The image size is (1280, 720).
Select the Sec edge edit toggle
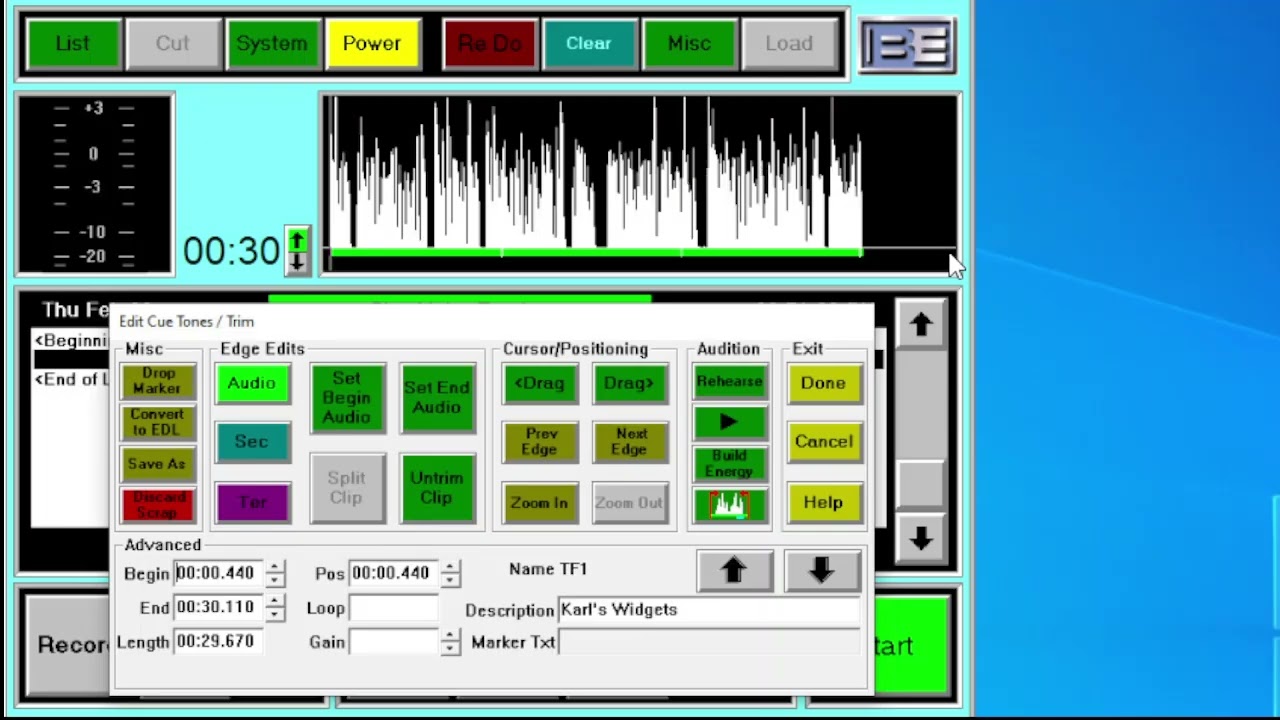[252, 442]
